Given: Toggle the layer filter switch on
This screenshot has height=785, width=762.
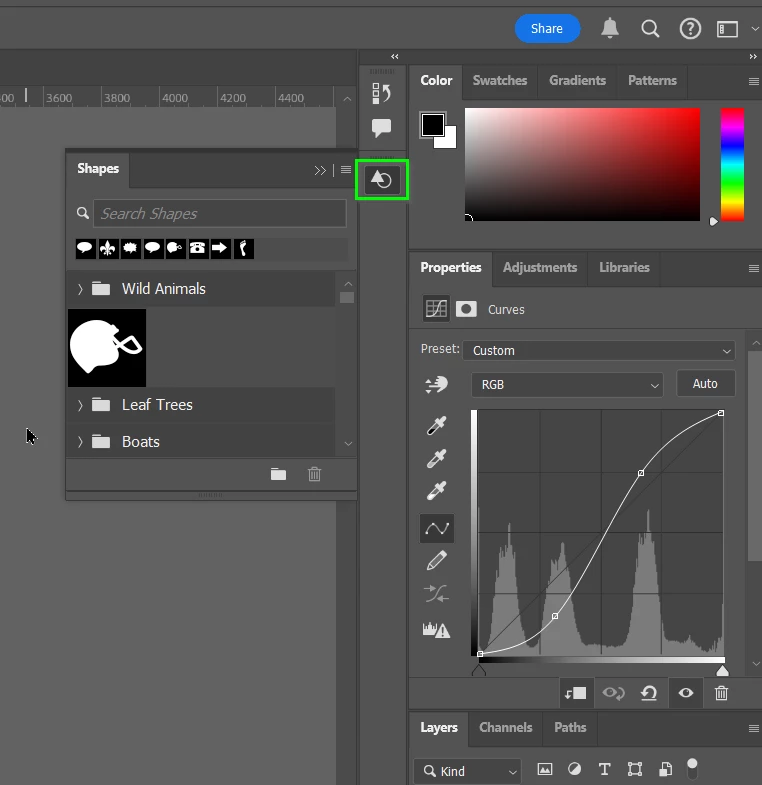Looking at the screenshot, I should [x=692, y=768].
